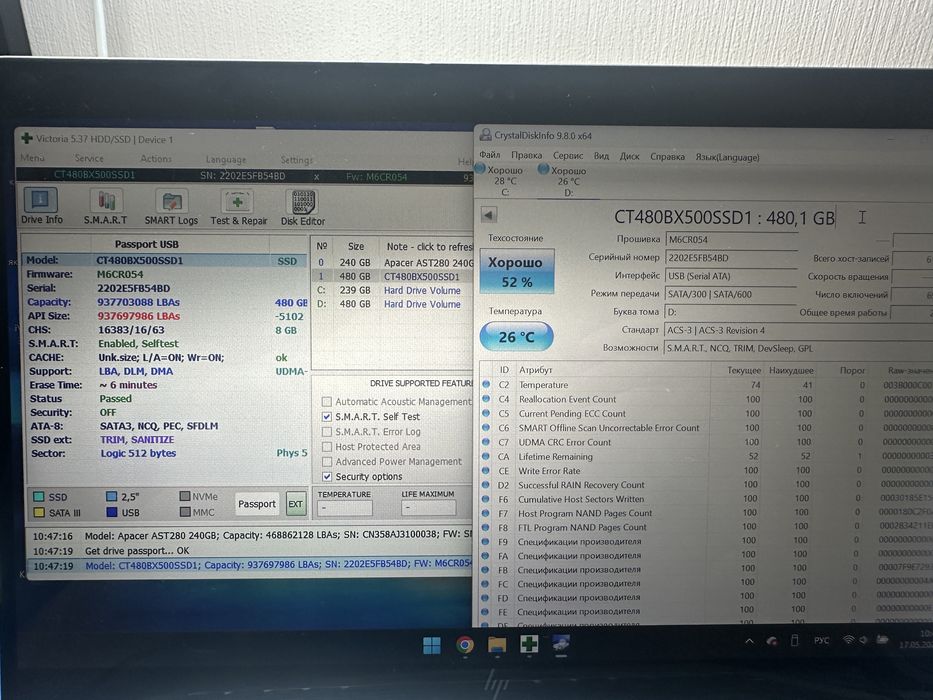Switch to Victoria taskbar icon
This screenshot has width=933, height=700.
click(x=529, y=644)
